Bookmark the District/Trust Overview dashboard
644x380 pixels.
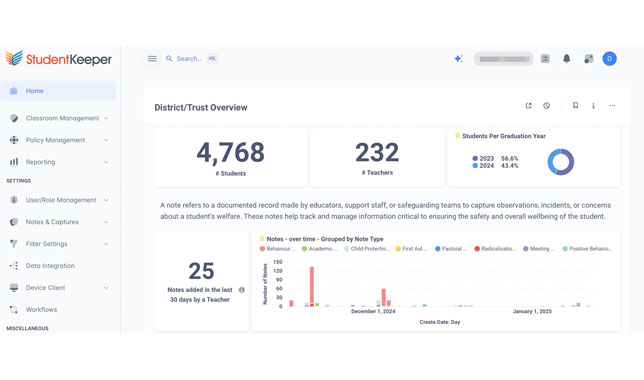(x=575, y=106)
